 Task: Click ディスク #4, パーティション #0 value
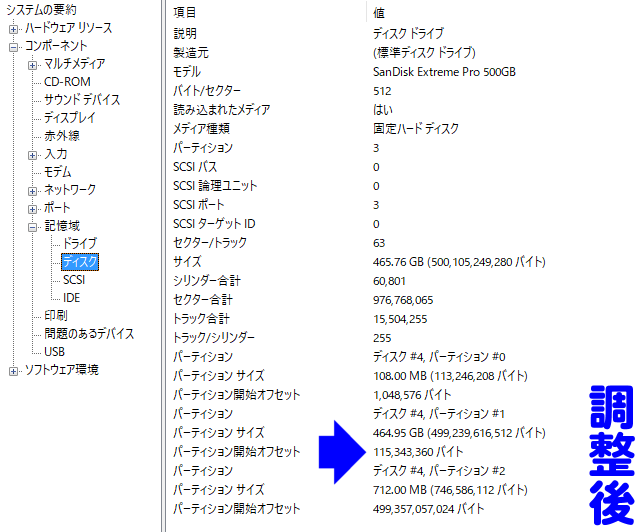[x=439, y=357]
